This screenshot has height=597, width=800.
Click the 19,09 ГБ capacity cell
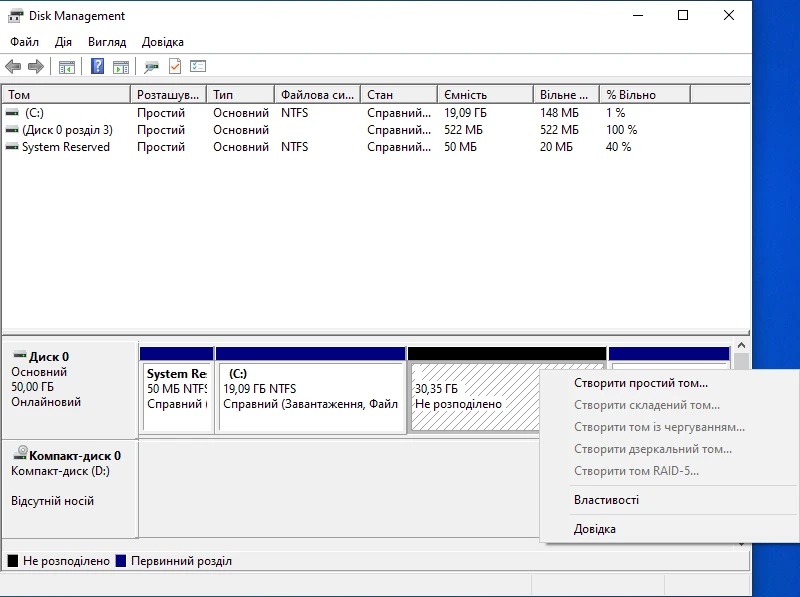tap(465, 113)
